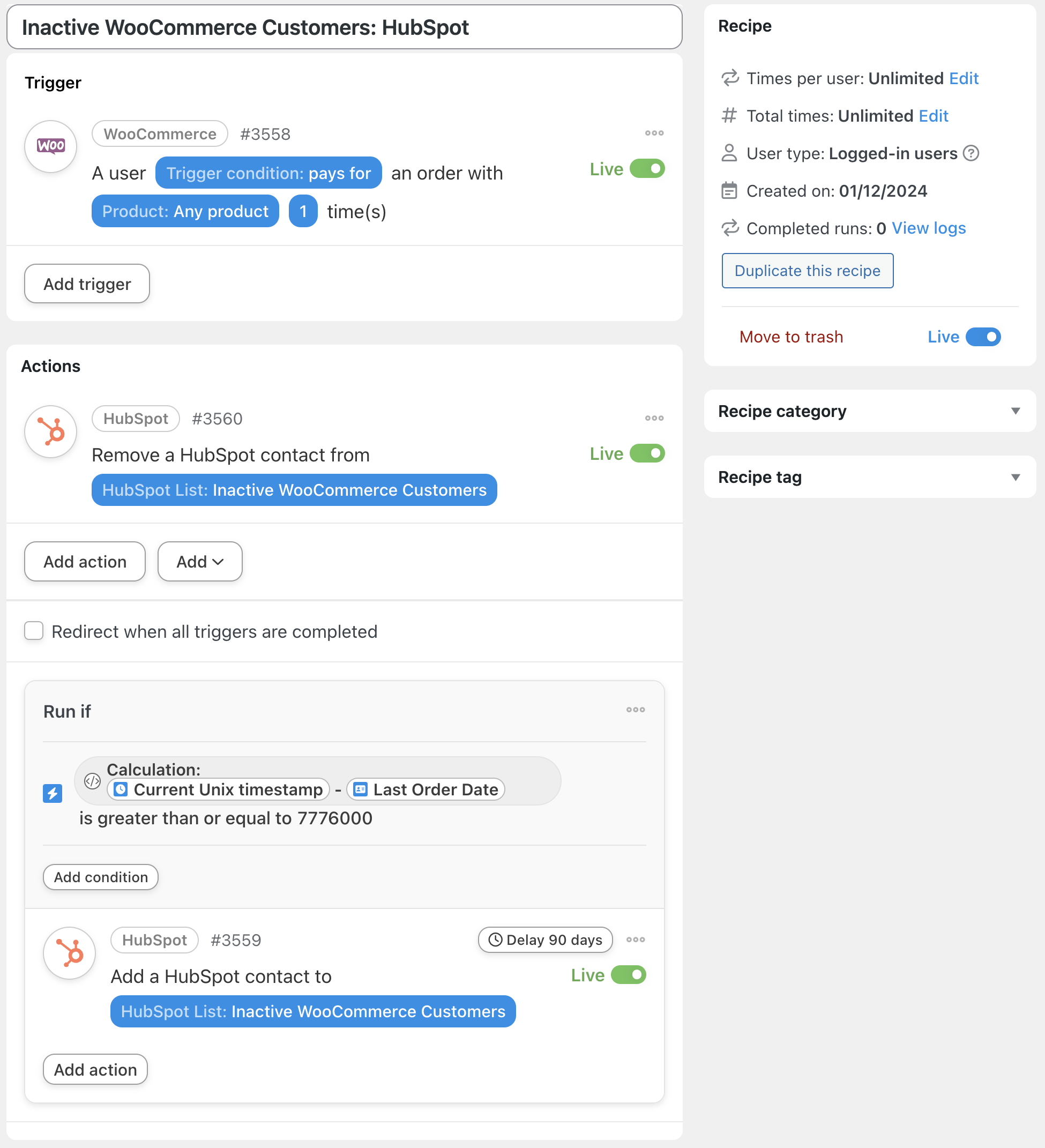Check Redirect when all triggers are completed

click(34, 631)
